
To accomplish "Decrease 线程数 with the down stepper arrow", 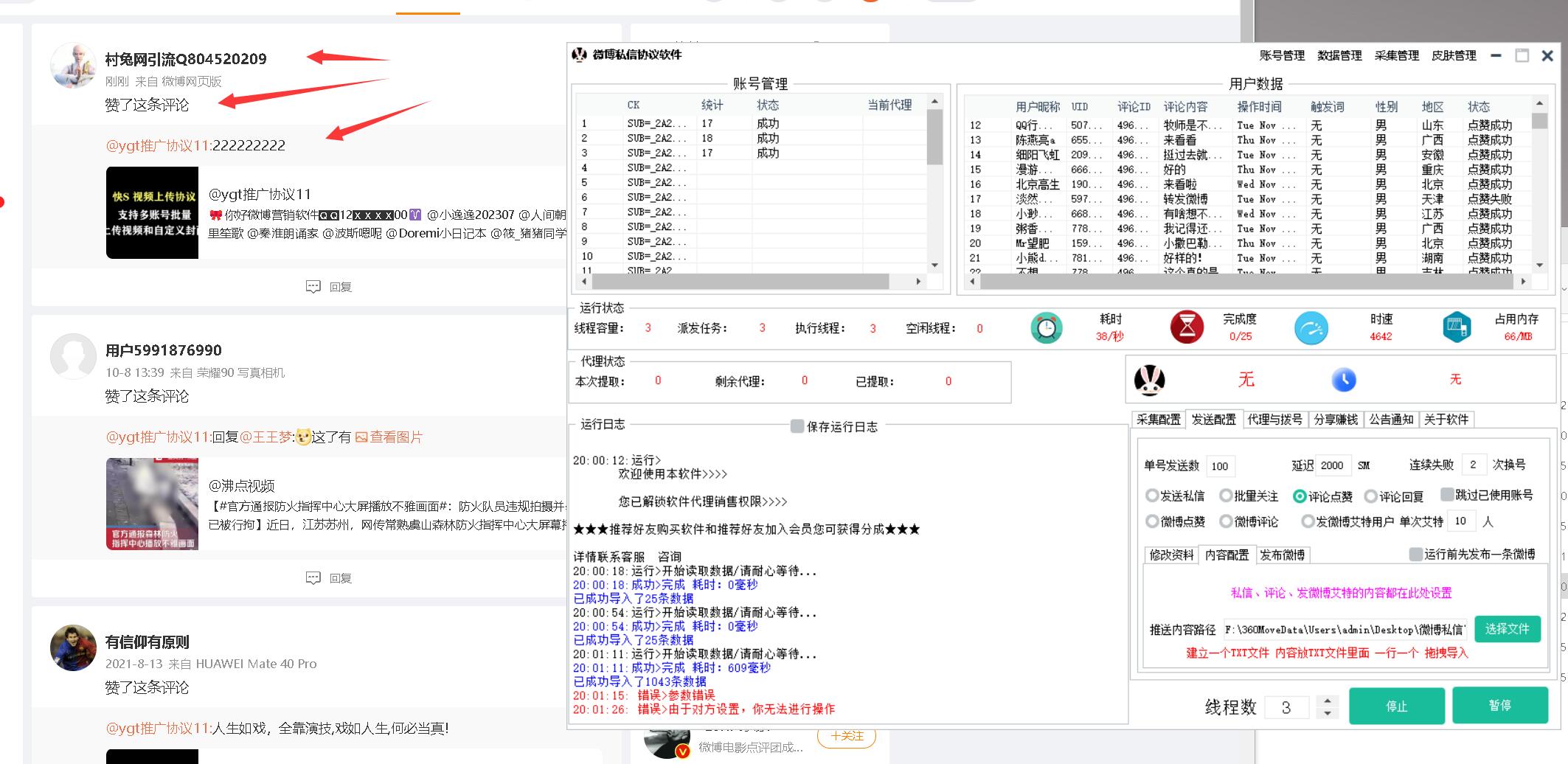I will click(x=1328, y=712).
